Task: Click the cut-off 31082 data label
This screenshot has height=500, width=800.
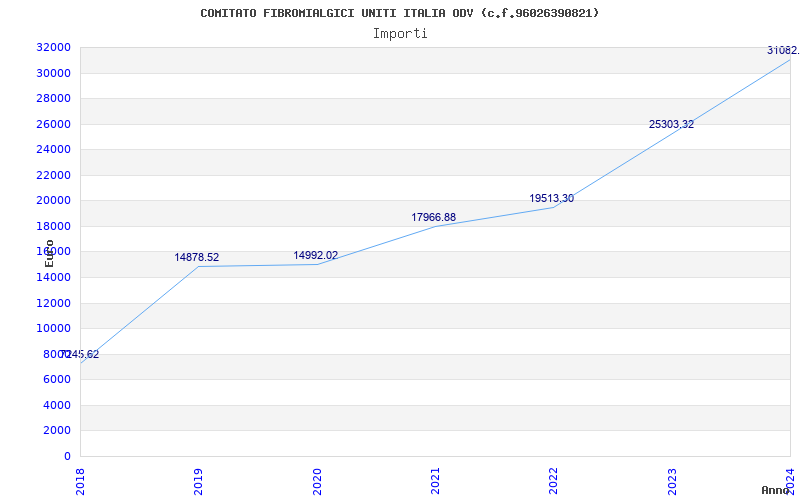Action: (x=783, y=50)
